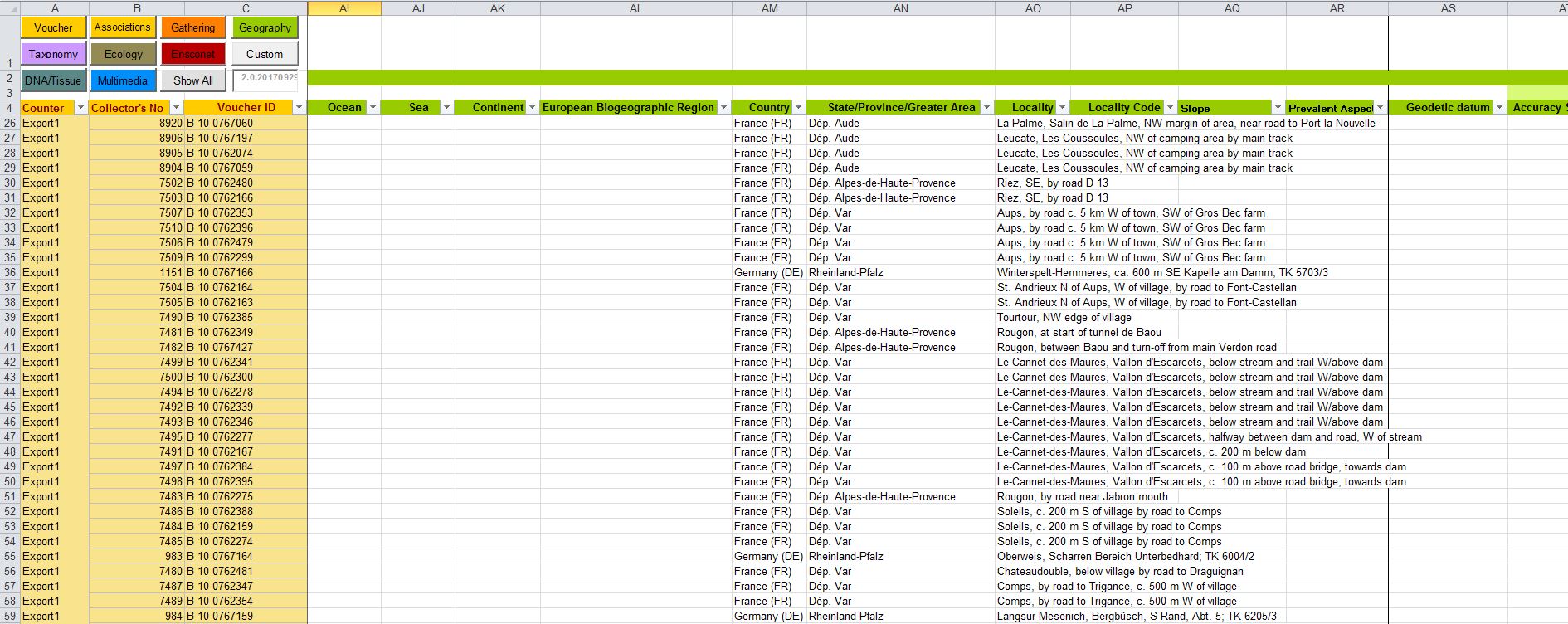Click locality 'Oberweis, Scharren Bereich Unterbedhard'
The height and width of the screenshot is (624, 1568).
point(1126,556)
